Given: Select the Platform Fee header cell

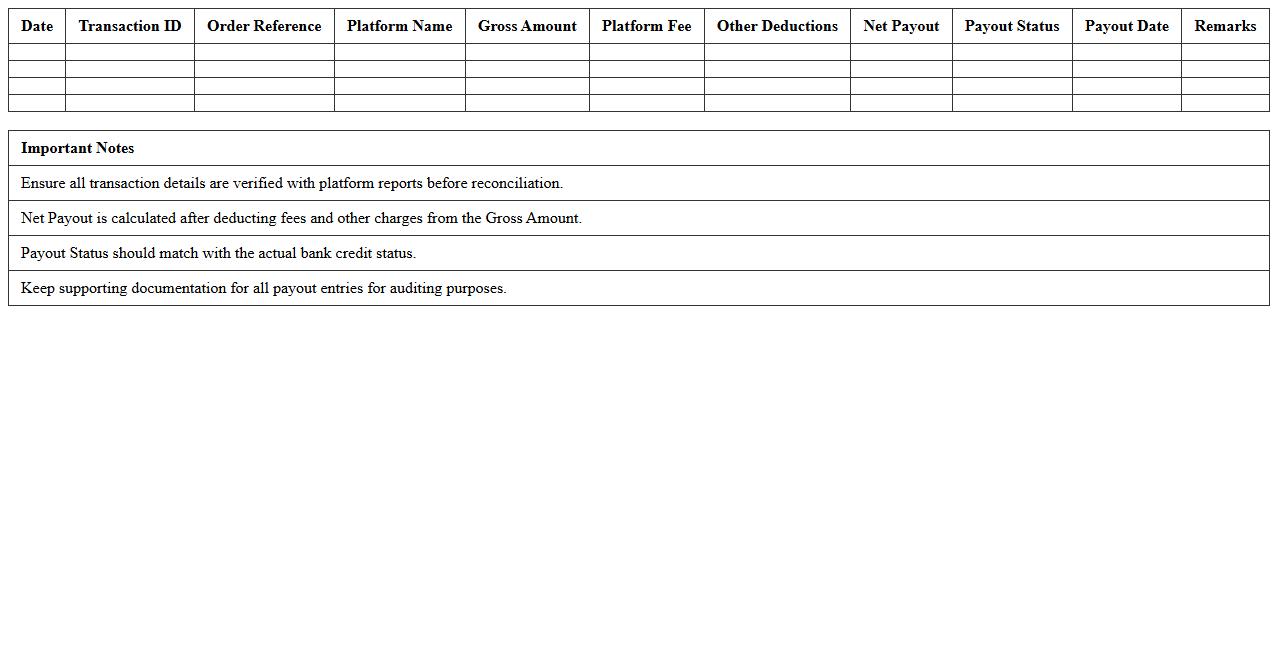Looking at the screenshot, I should tap(646, 26).
